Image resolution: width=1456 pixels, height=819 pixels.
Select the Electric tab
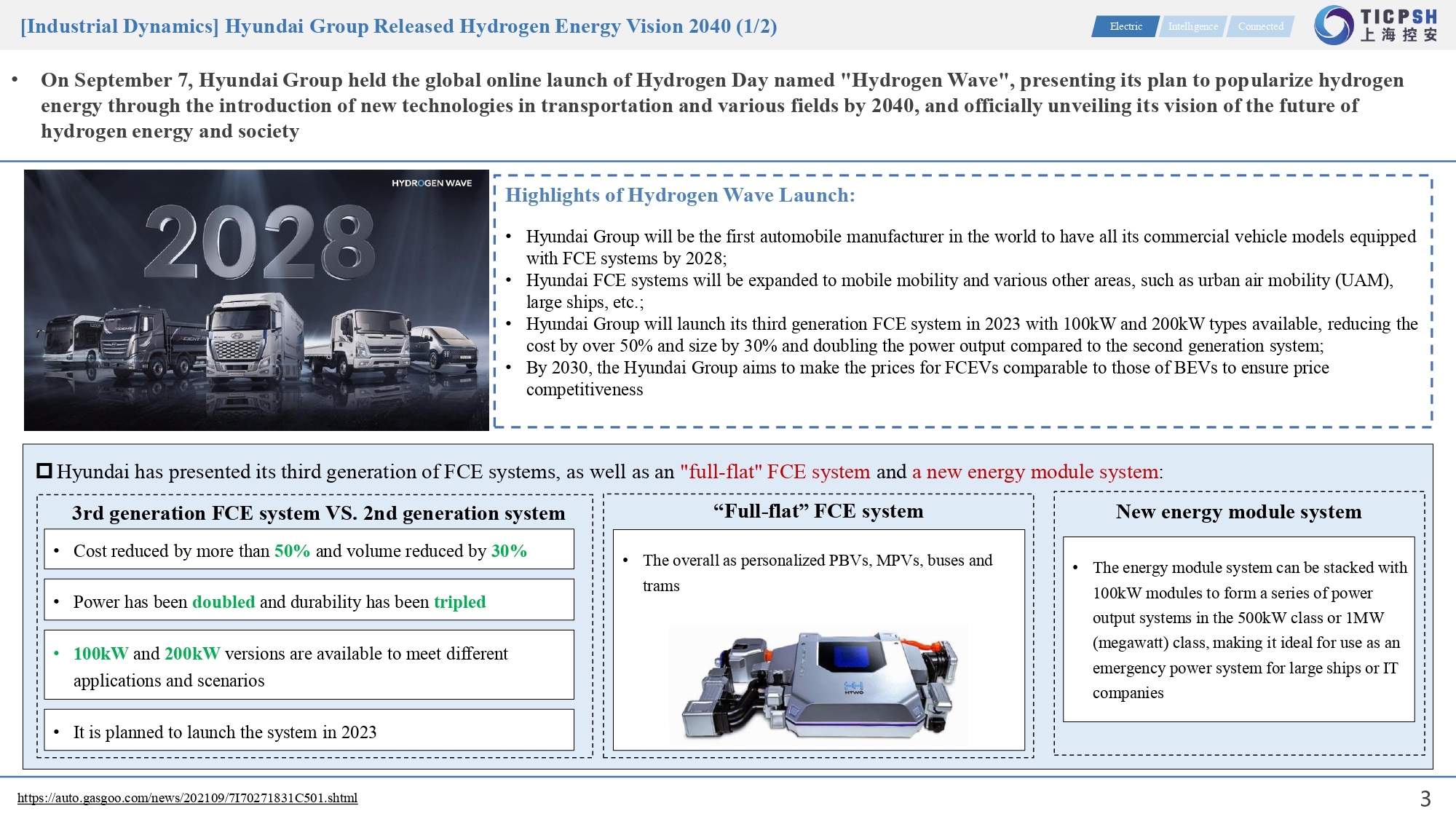point(1125,26)
